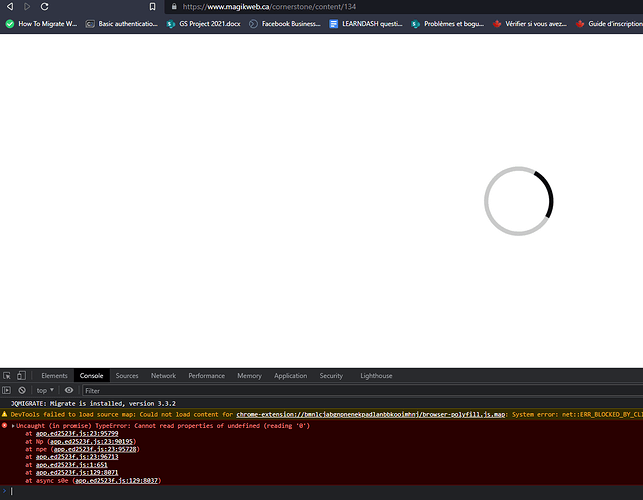Activate the inspect element picker icon
Image resolution: width=643 pixels, height=500 pixels.
point(8,376)
